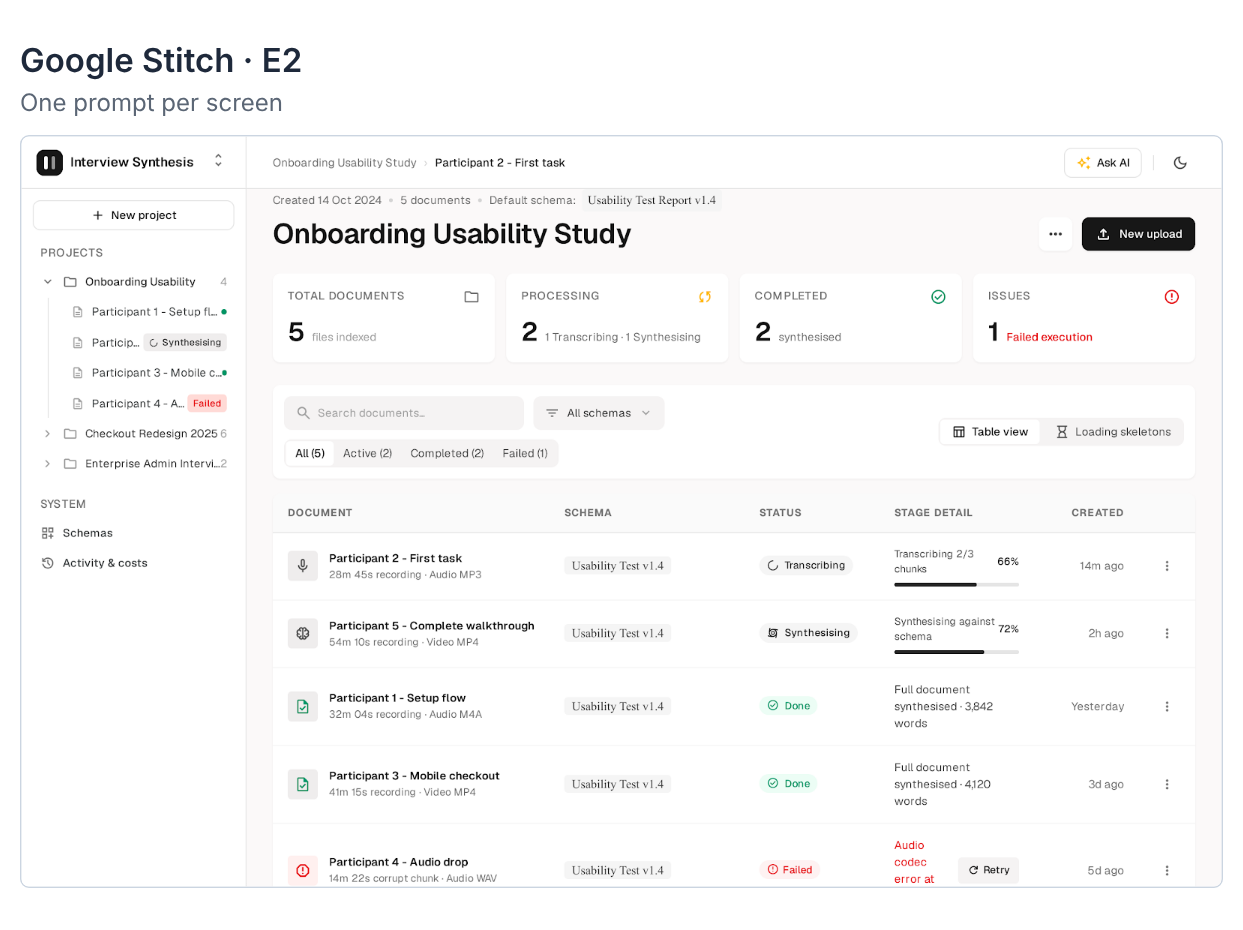Click the New upload button
Viewport: 1243px width, 930px height.
(1138, 234)
